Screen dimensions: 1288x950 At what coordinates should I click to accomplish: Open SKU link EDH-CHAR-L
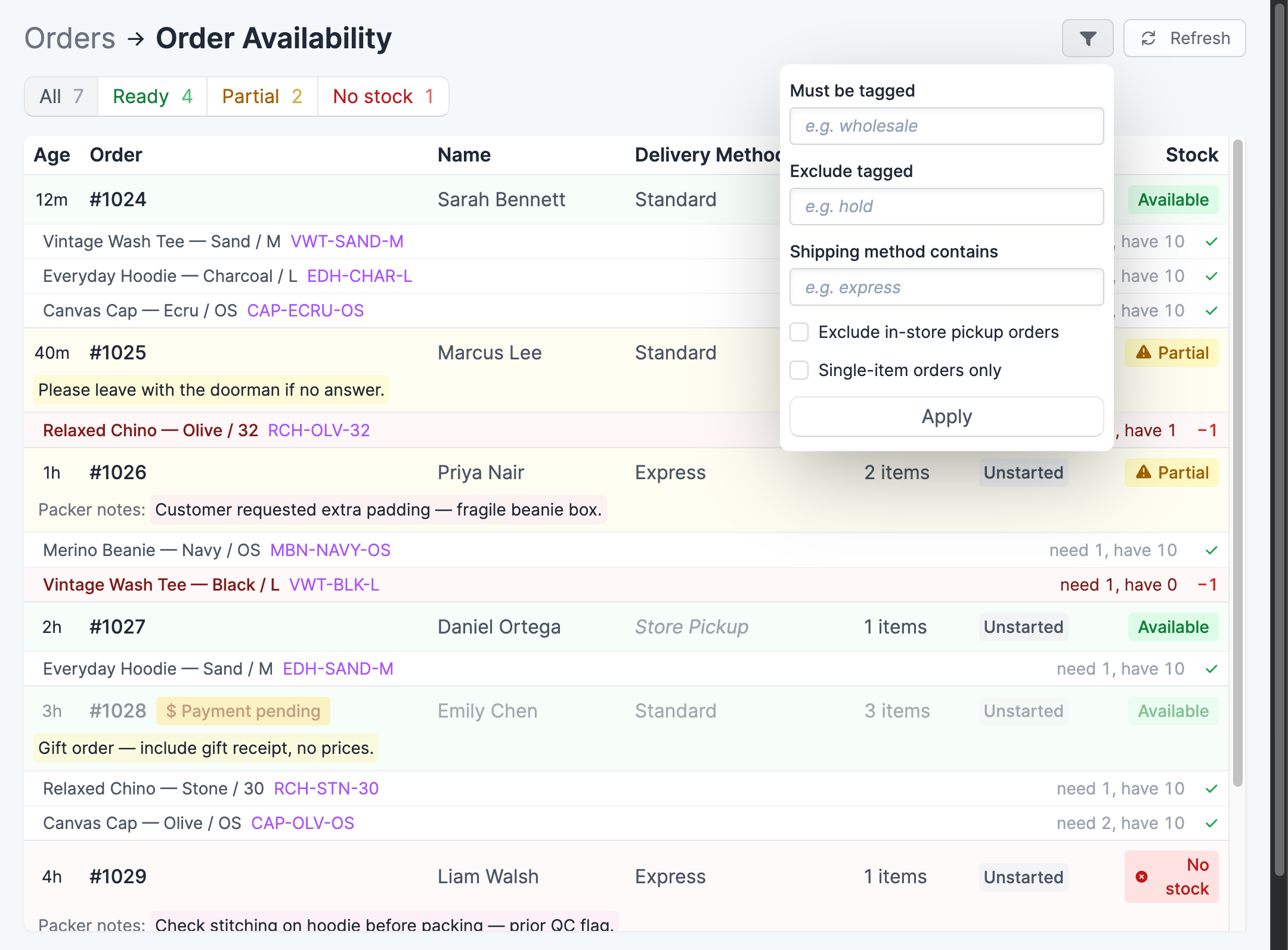click(x=360, y=276)
